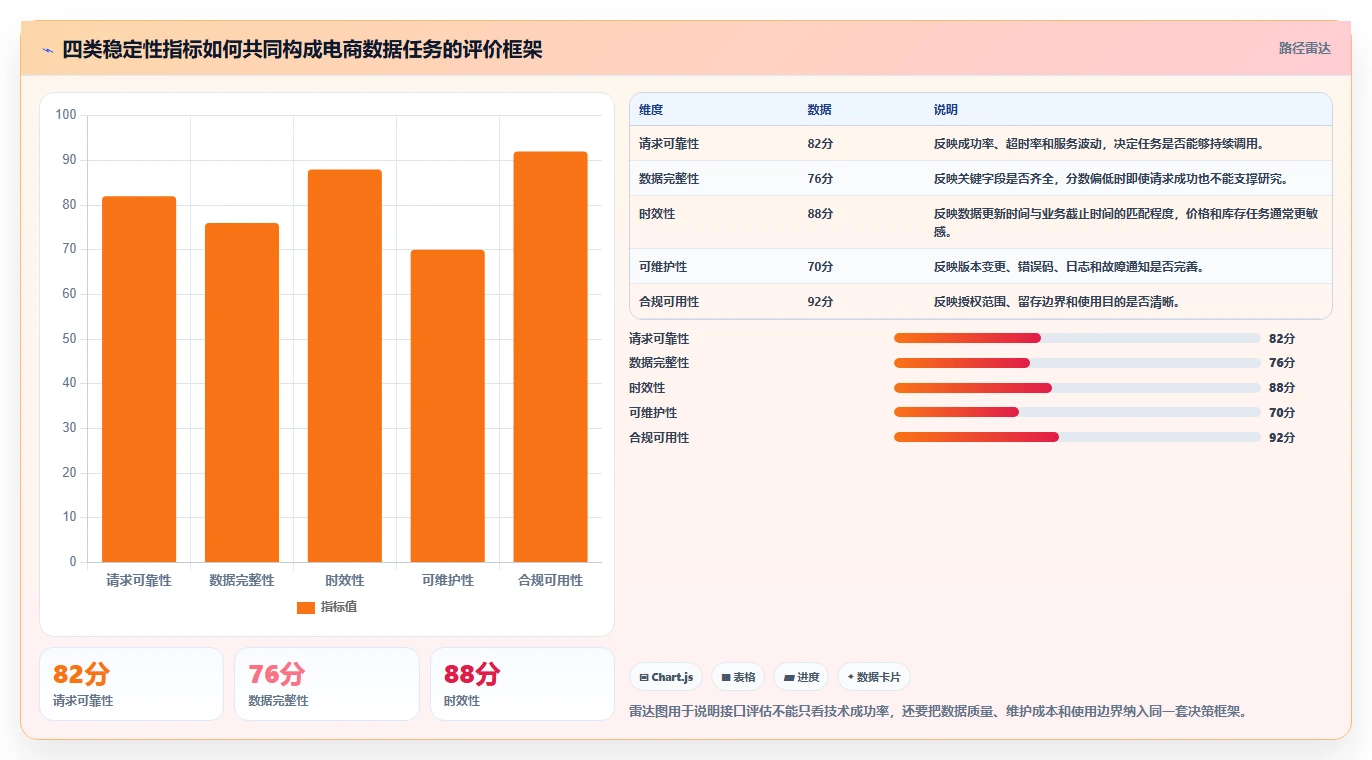Click the 时效性 bar in chart
Screen dimensions: 1372x760
coord(345,366)
